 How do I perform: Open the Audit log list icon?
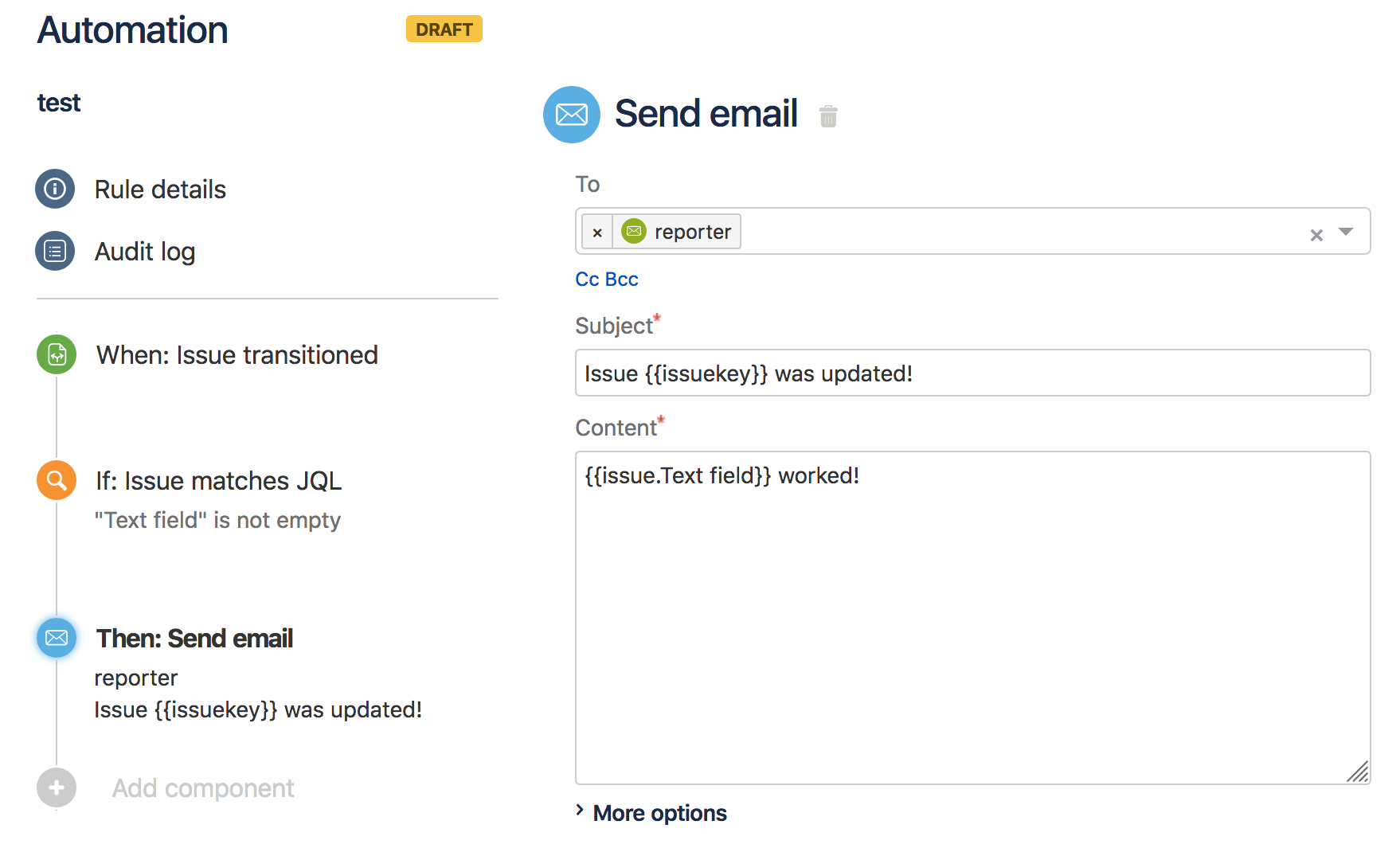coord(55,251)
